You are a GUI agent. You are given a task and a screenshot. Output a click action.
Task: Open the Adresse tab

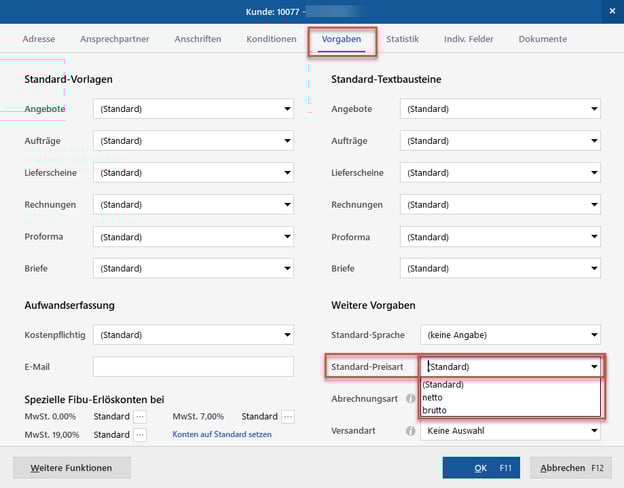tap(39, 39)
